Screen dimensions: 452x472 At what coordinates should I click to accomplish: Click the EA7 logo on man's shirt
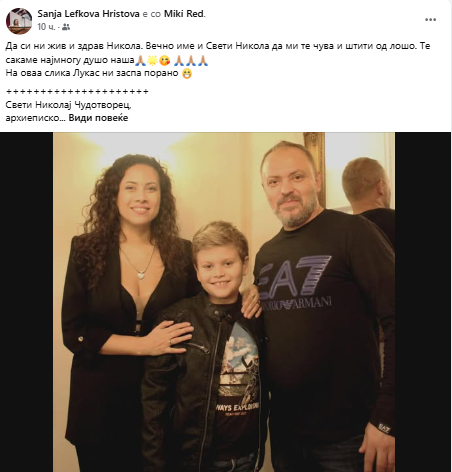pyautogui.click(x=295, y=276)
